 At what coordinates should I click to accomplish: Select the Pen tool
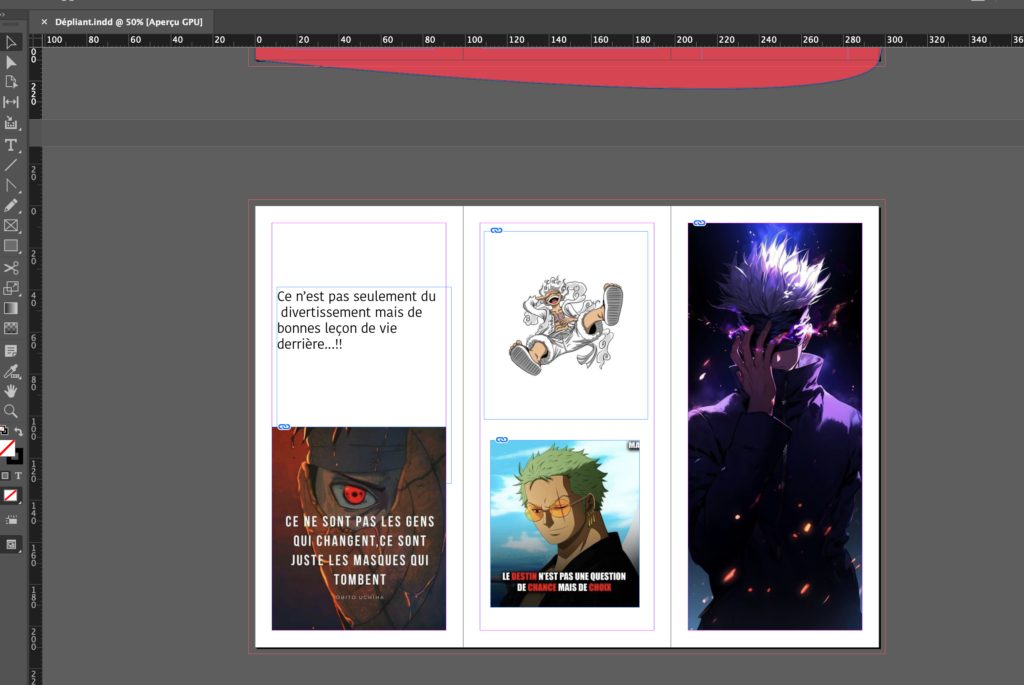11,186
